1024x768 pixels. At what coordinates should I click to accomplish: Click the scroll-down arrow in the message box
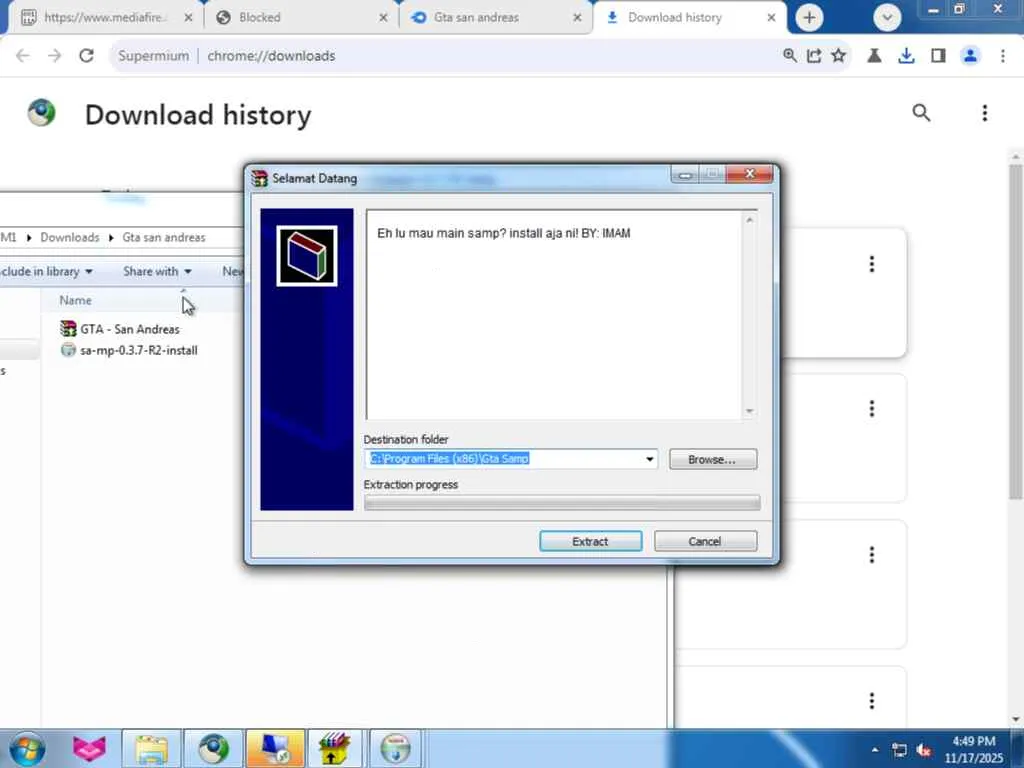749,411
